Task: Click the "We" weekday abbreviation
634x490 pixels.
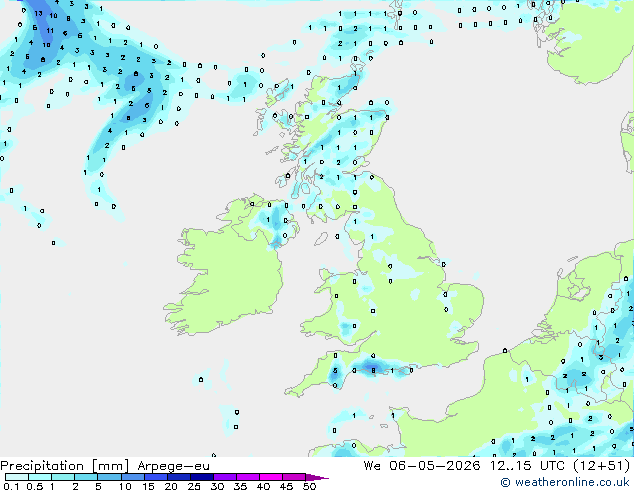Action: tap(372, 466)
